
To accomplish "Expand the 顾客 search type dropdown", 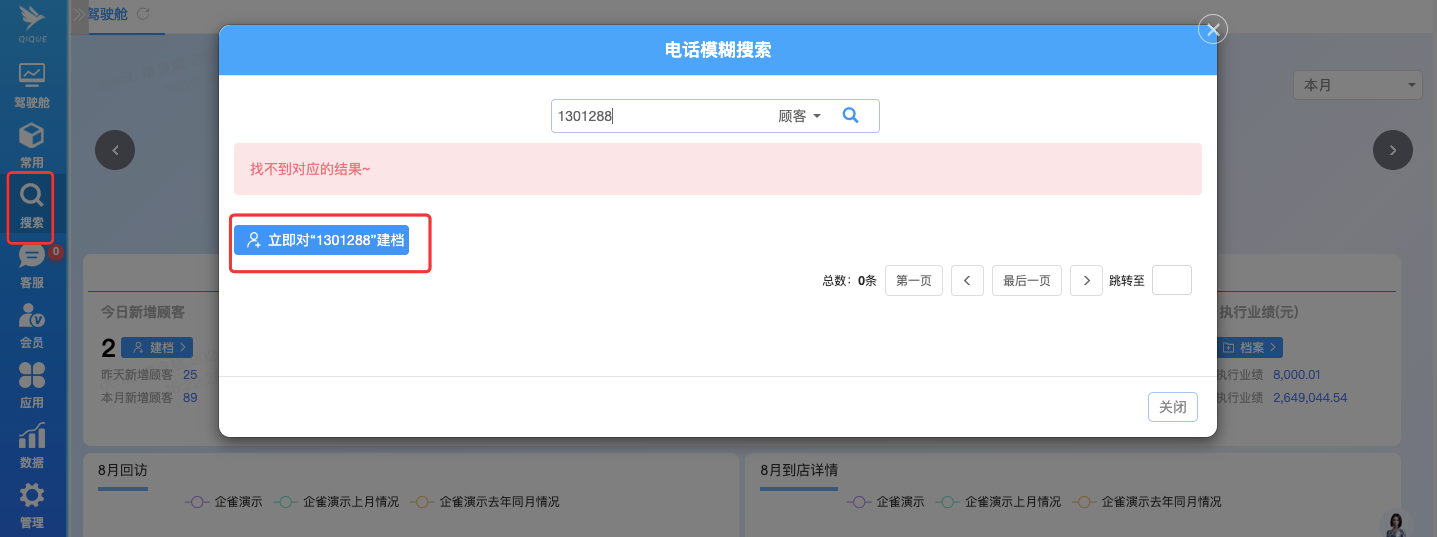I will coord(799,116).
